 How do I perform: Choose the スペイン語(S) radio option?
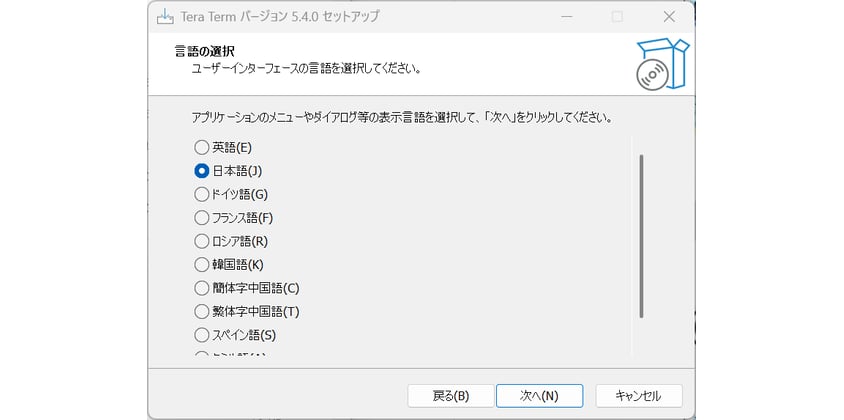[x=202, y=334]
